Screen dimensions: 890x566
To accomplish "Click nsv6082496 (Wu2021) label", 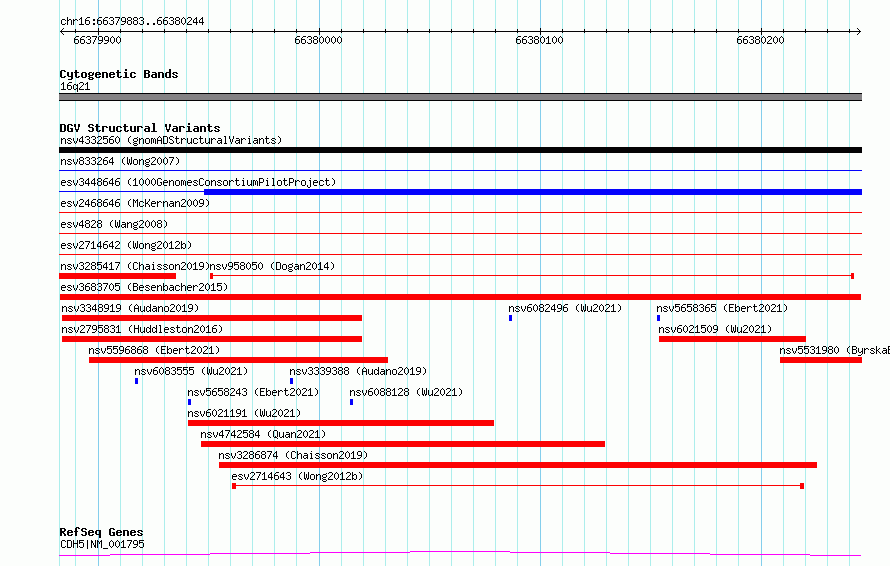I will tap(565, 308).
